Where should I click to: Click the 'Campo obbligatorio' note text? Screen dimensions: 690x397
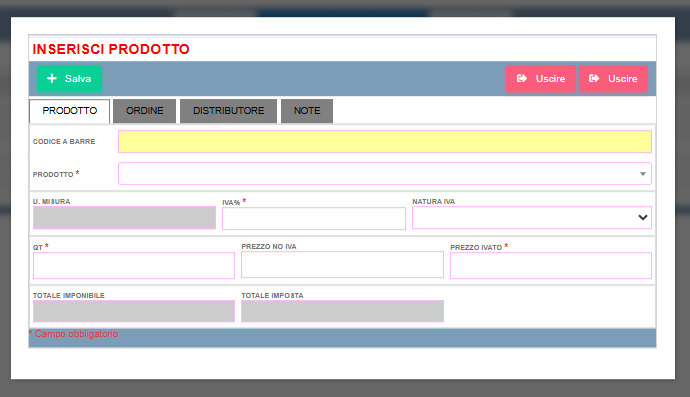pos(76,334)
